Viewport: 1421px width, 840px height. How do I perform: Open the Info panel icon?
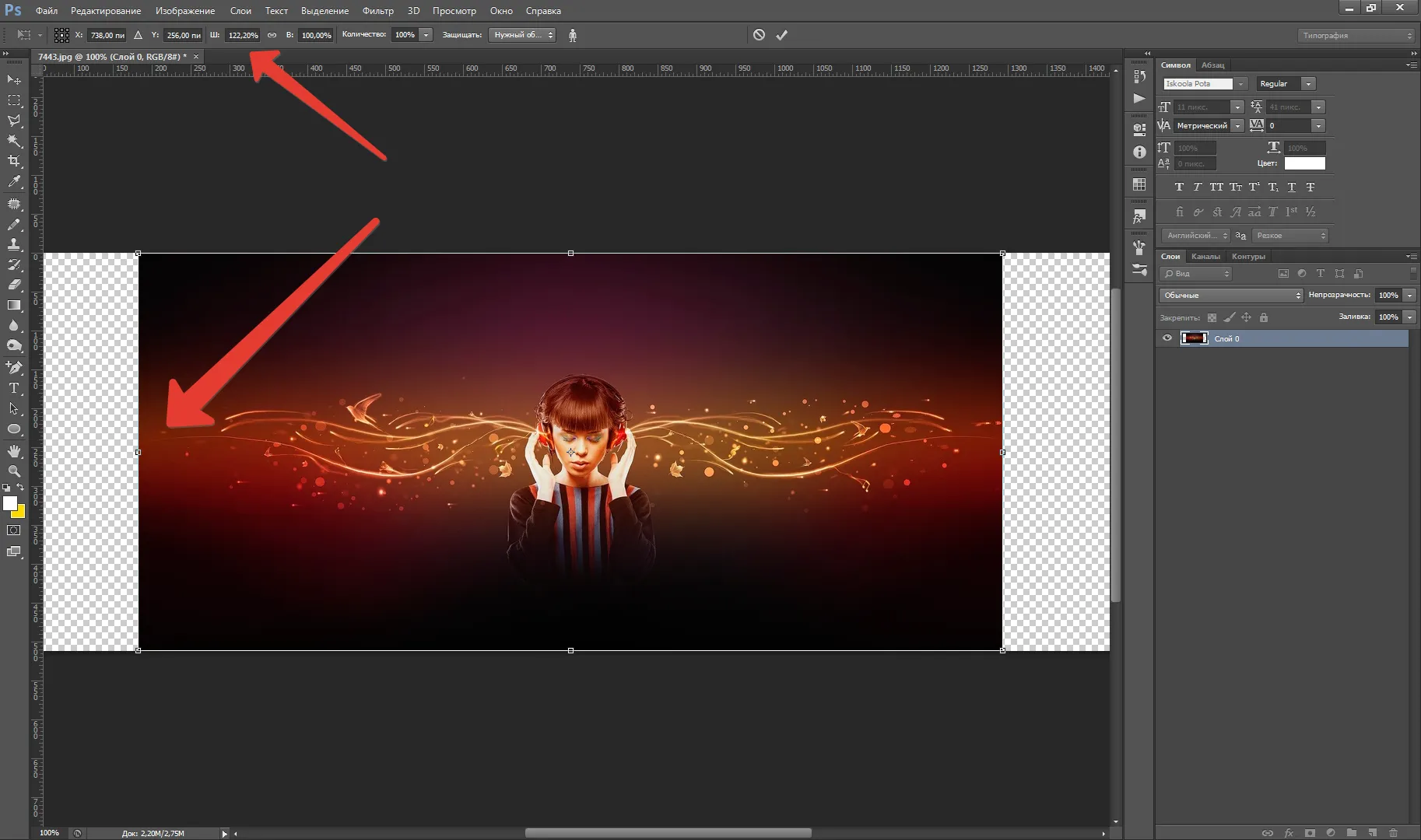coord(1139,152)
